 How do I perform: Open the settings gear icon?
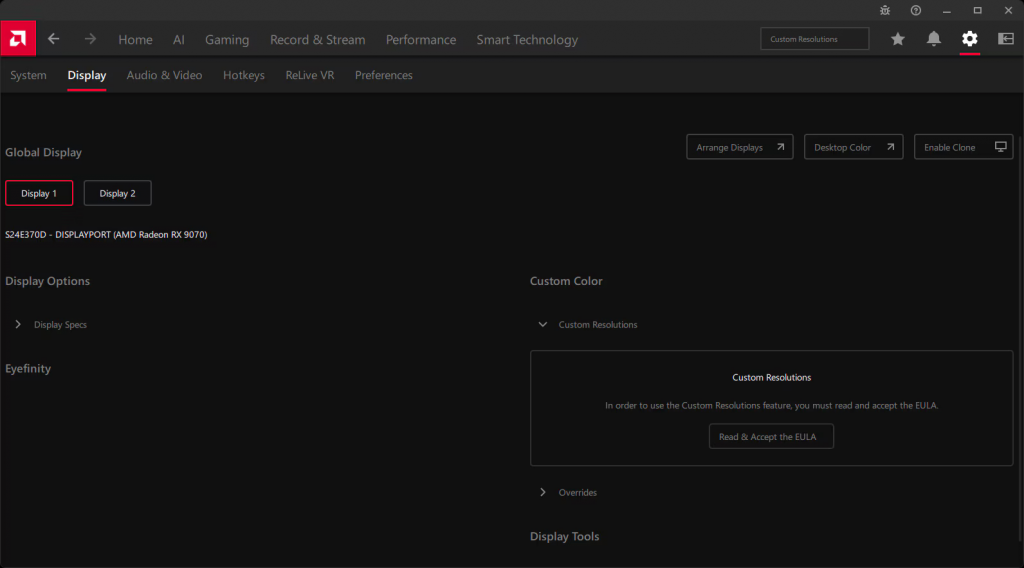click(969, 39)
